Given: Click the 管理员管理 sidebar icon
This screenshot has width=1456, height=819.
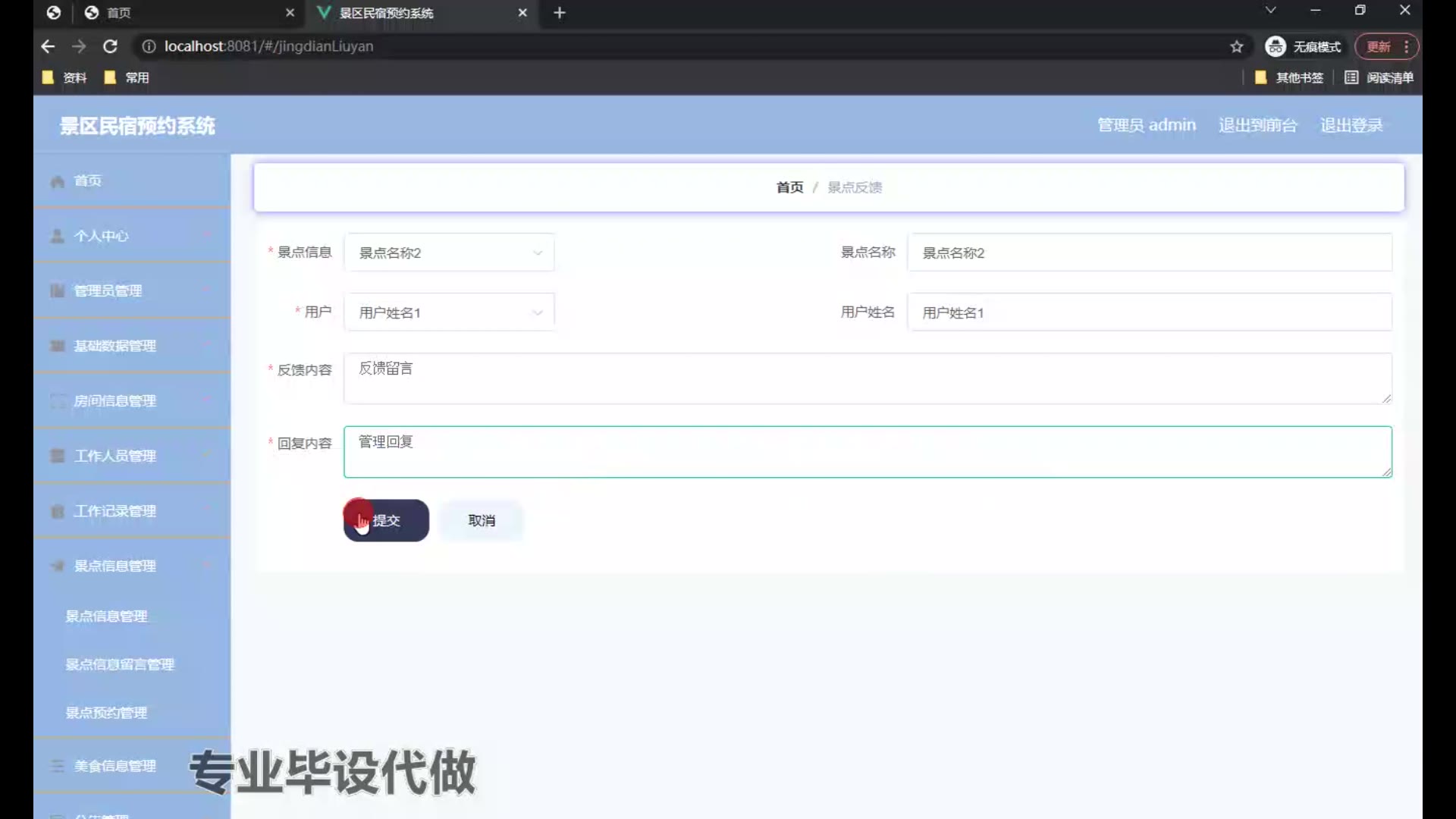Looking at the screenshot, I should point(57,291).
